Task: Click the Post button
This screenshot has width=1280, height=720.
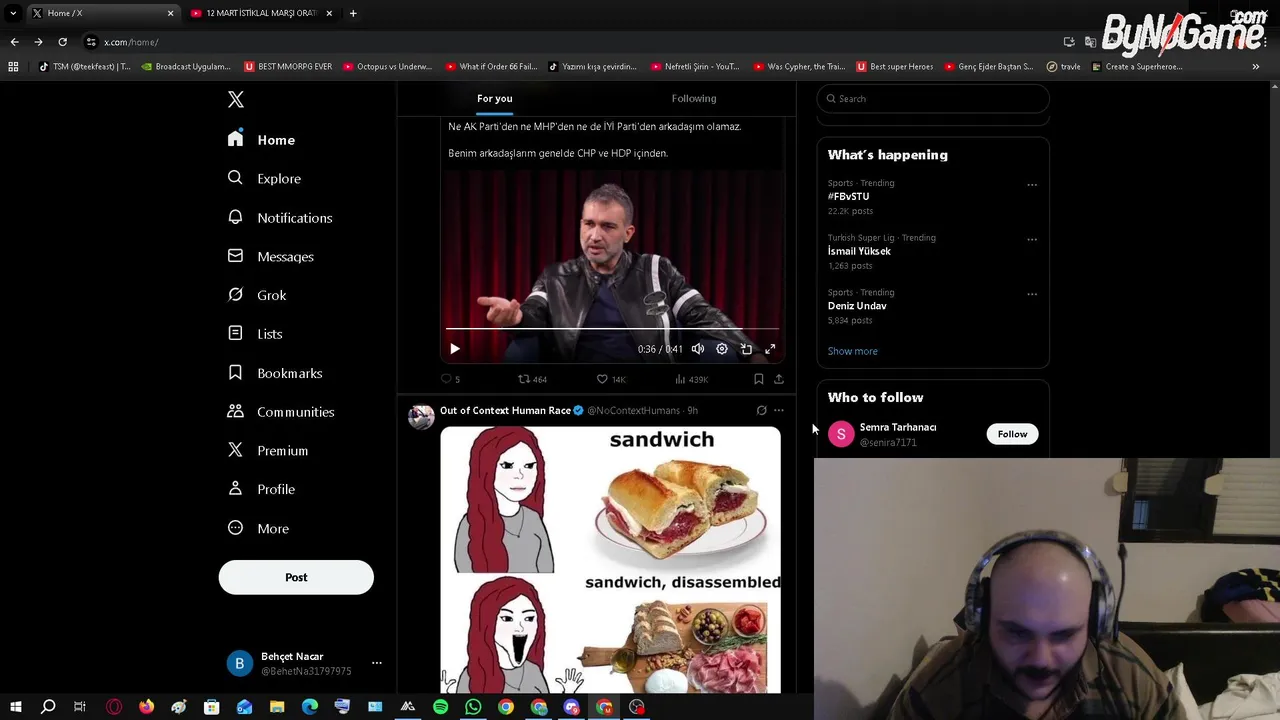Action: tap(296, 577)
